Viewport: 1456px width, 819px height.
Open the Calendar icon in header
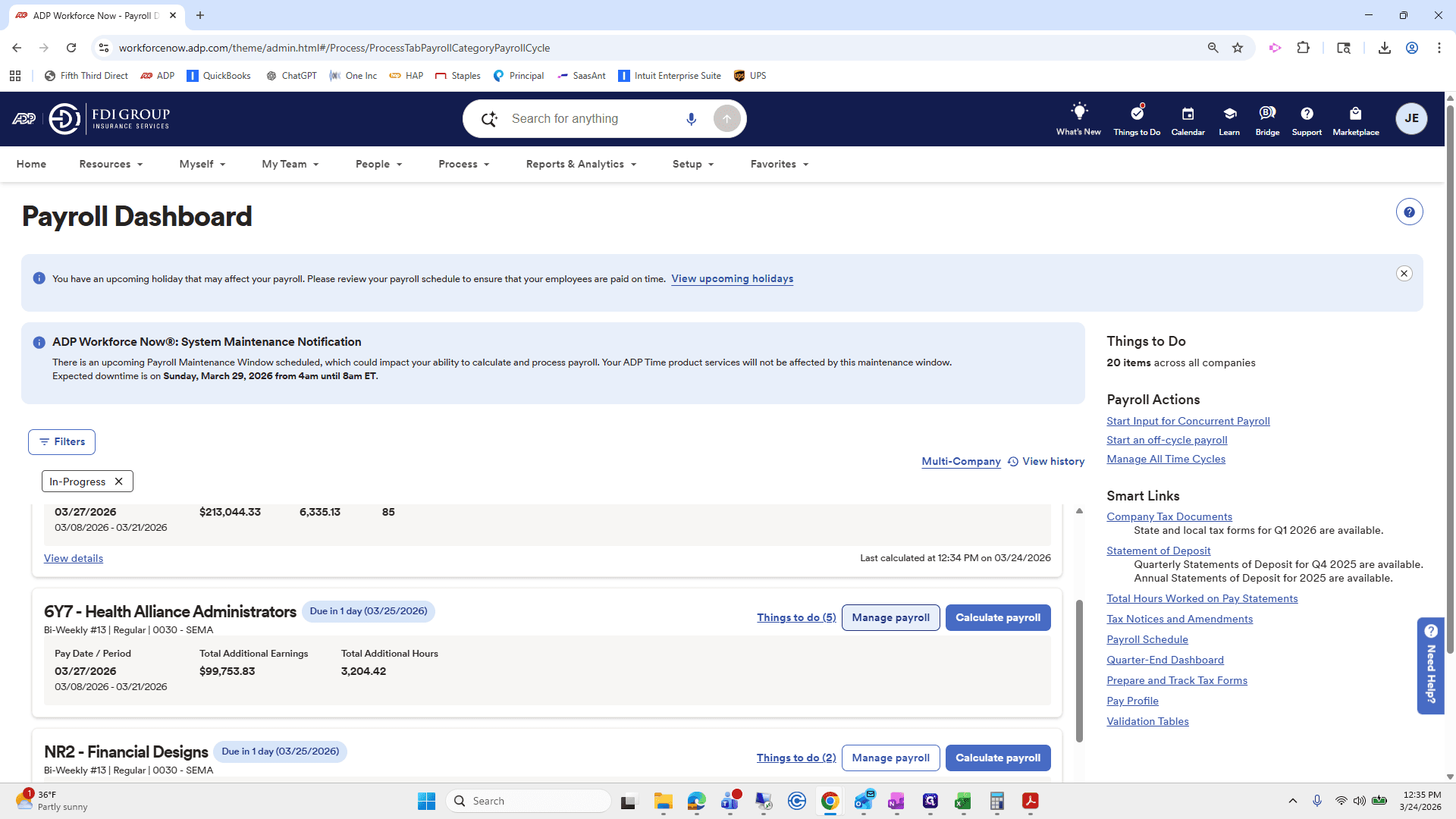coord(1188,119)
